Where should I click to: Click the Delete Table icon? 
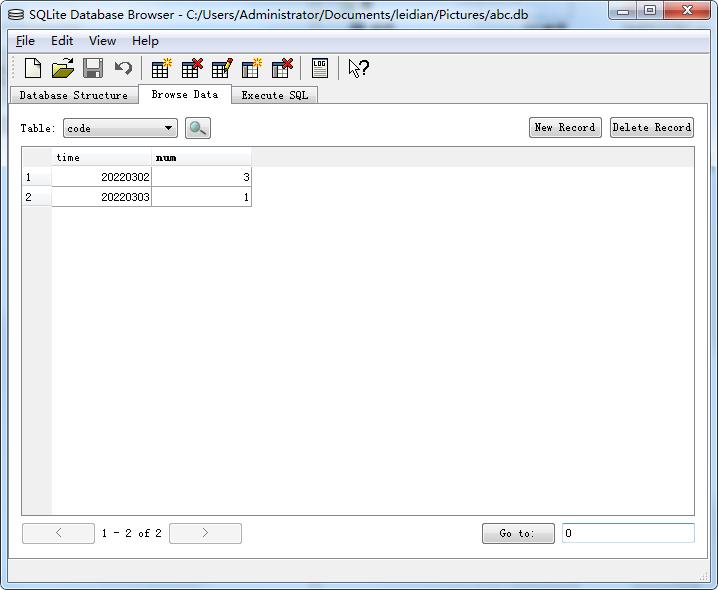tap(192, 68)
